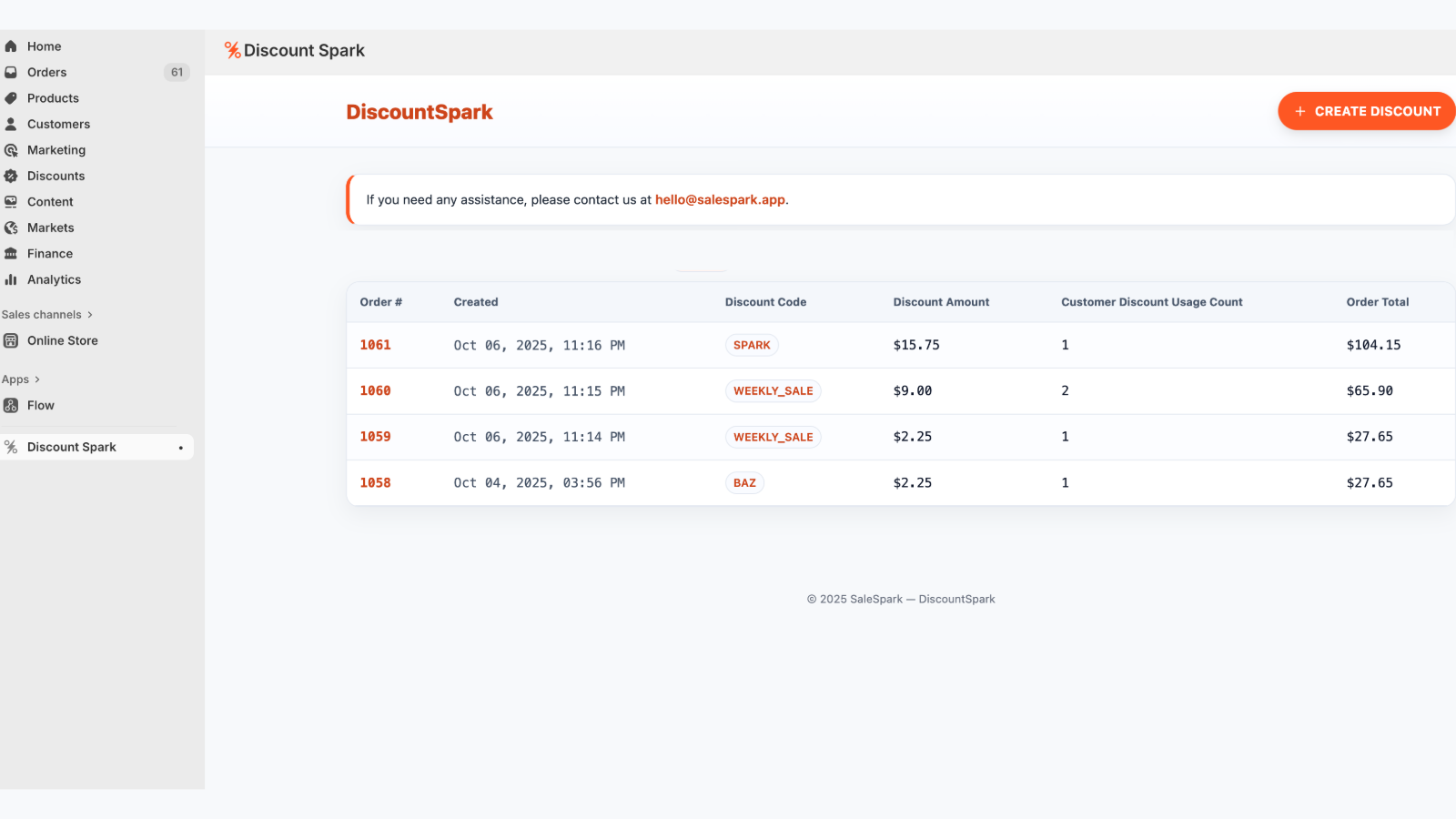Click the $9.00 discount amount

click(913, 390)
